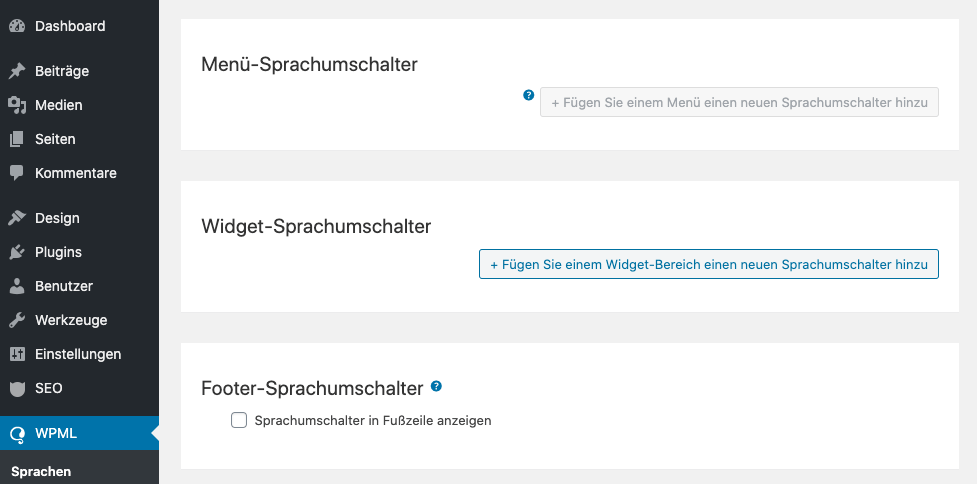This screenshot has height=484, width=977.
Task: Open help tooltip beside Footer-Sprachumschalter heading
Action: tap(436, 386)
